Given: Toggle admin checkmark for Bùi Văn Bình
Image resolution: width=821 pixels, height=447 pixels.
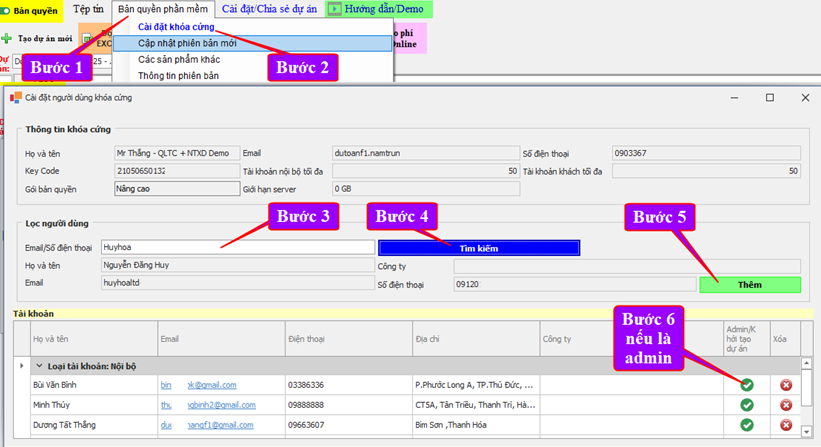Looking at the screenshot, I should (746, 385).
